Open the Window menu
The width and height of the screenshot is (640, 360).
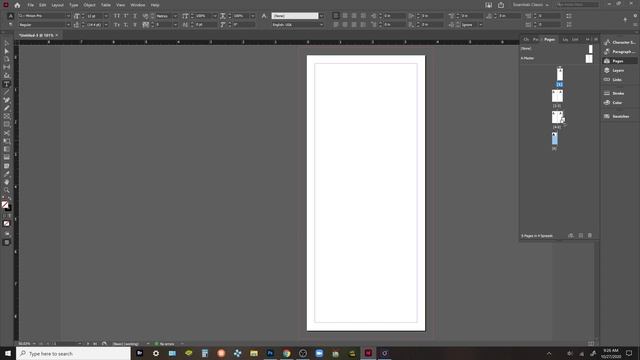coord(138,5)
